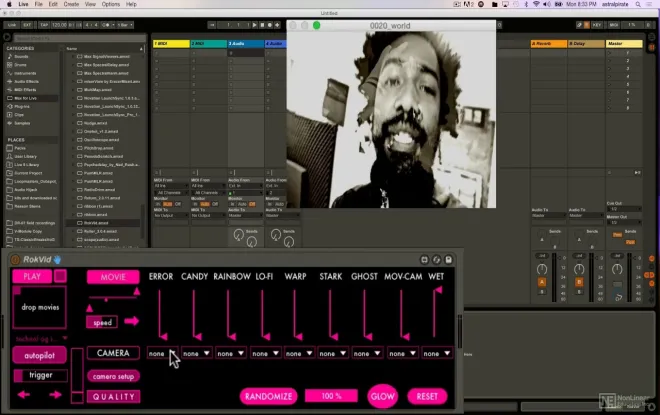
Task: Open User Library under Places
Action: tap(25, 156)
